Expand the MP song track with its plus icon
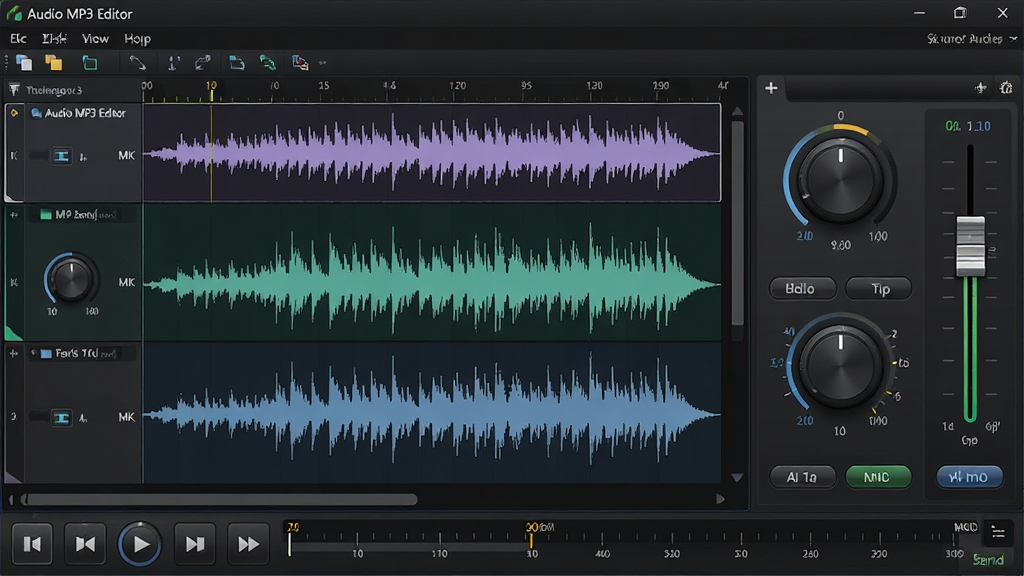Viewport: 1024px width, 576px height. coord(14,214)
